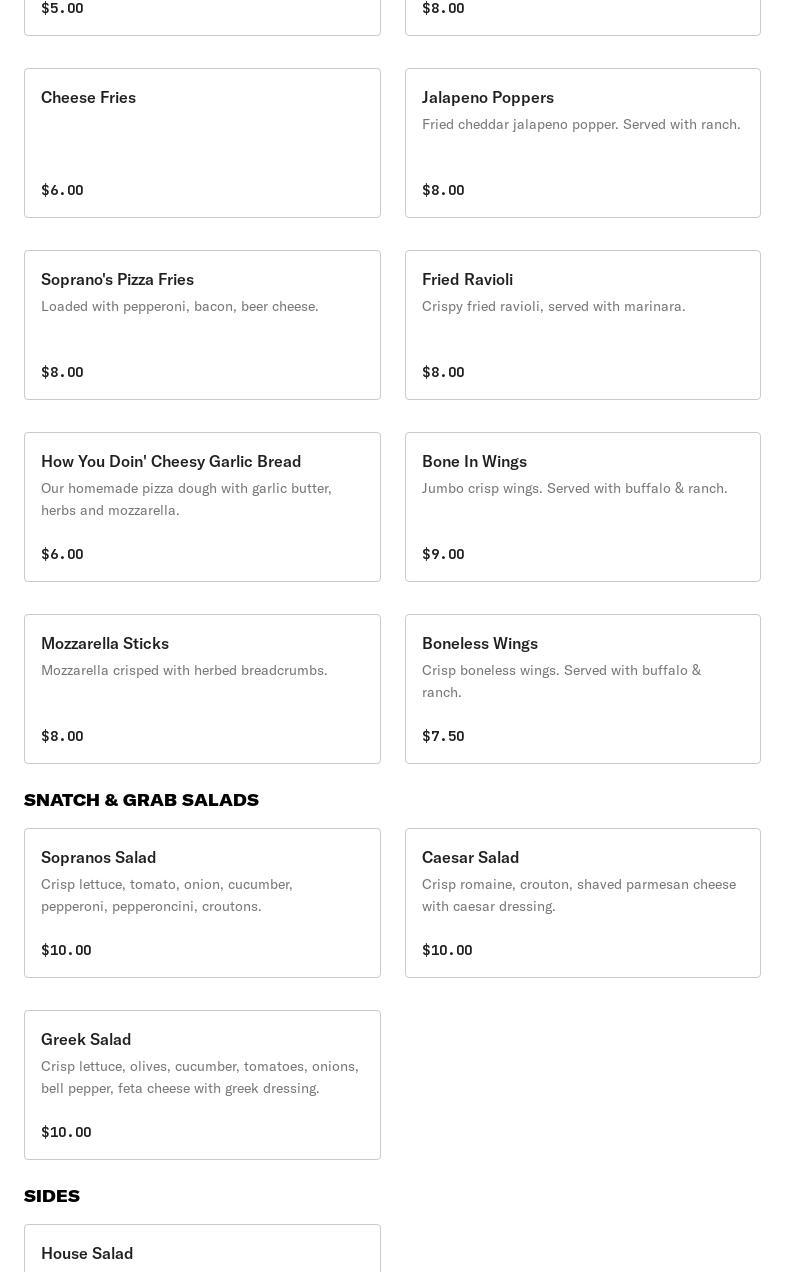Click the Snatch & Grab Salads heading
Viewport: 785px width, 1272px height.
pos(141,800)
